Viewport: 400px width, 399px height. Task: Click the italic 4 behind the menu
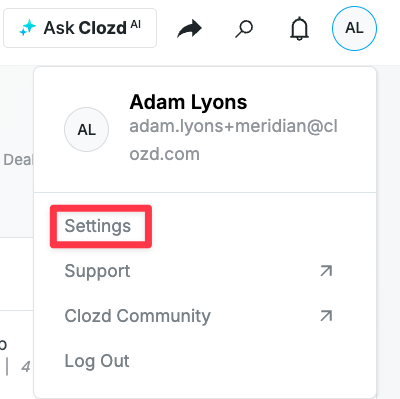(x=26, y=367)
